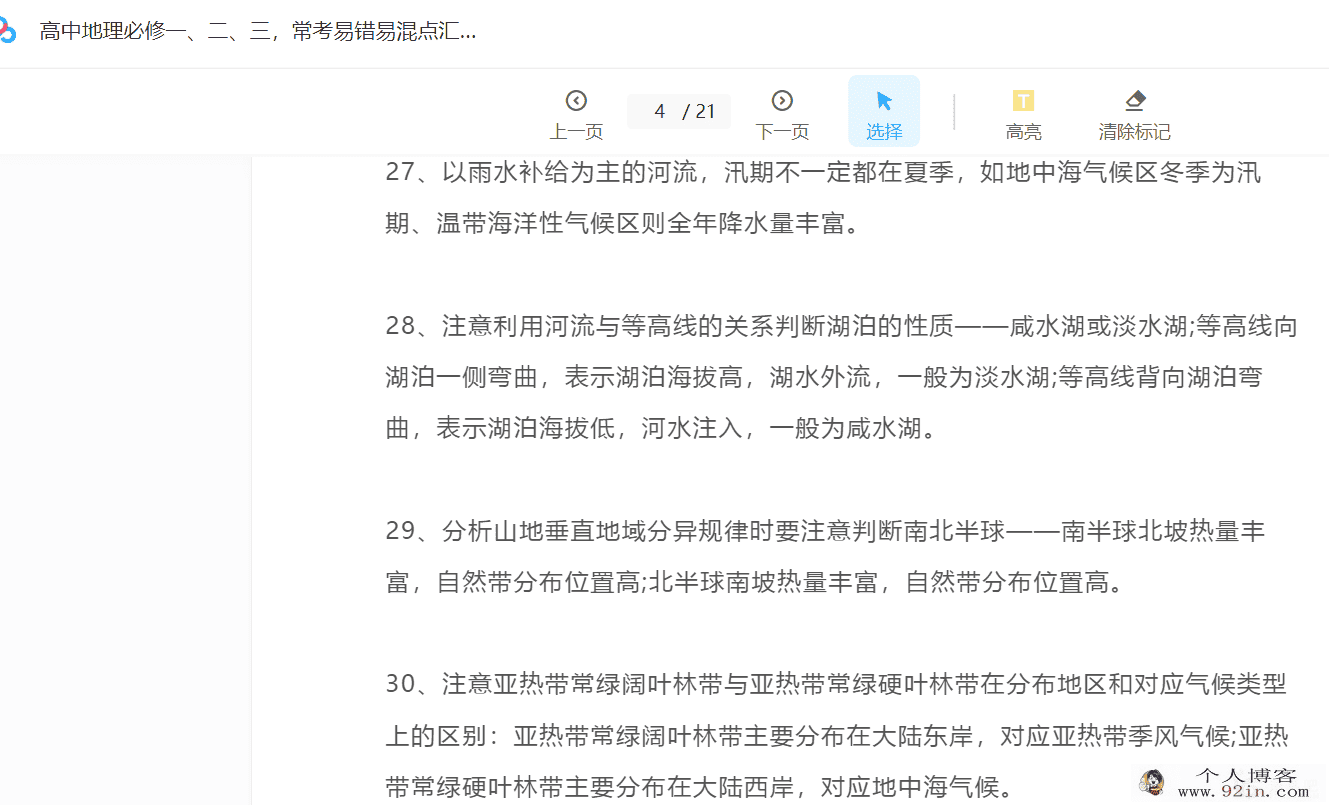Click the total page count 21

(x=706, y=111)
